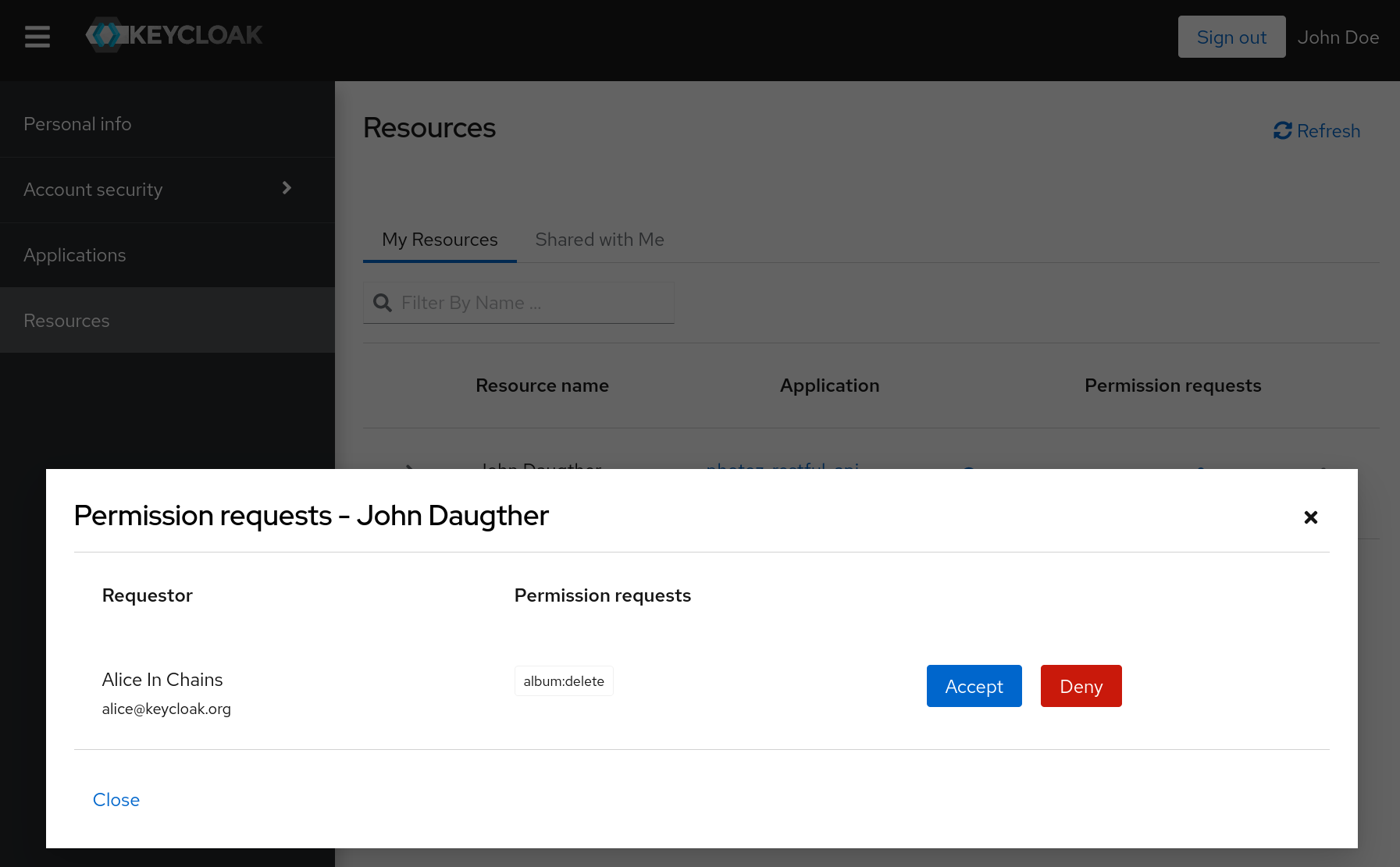Dismiss dialog using the X icon
Screen dimensions: 1400x867
[x=1310, y=517]
